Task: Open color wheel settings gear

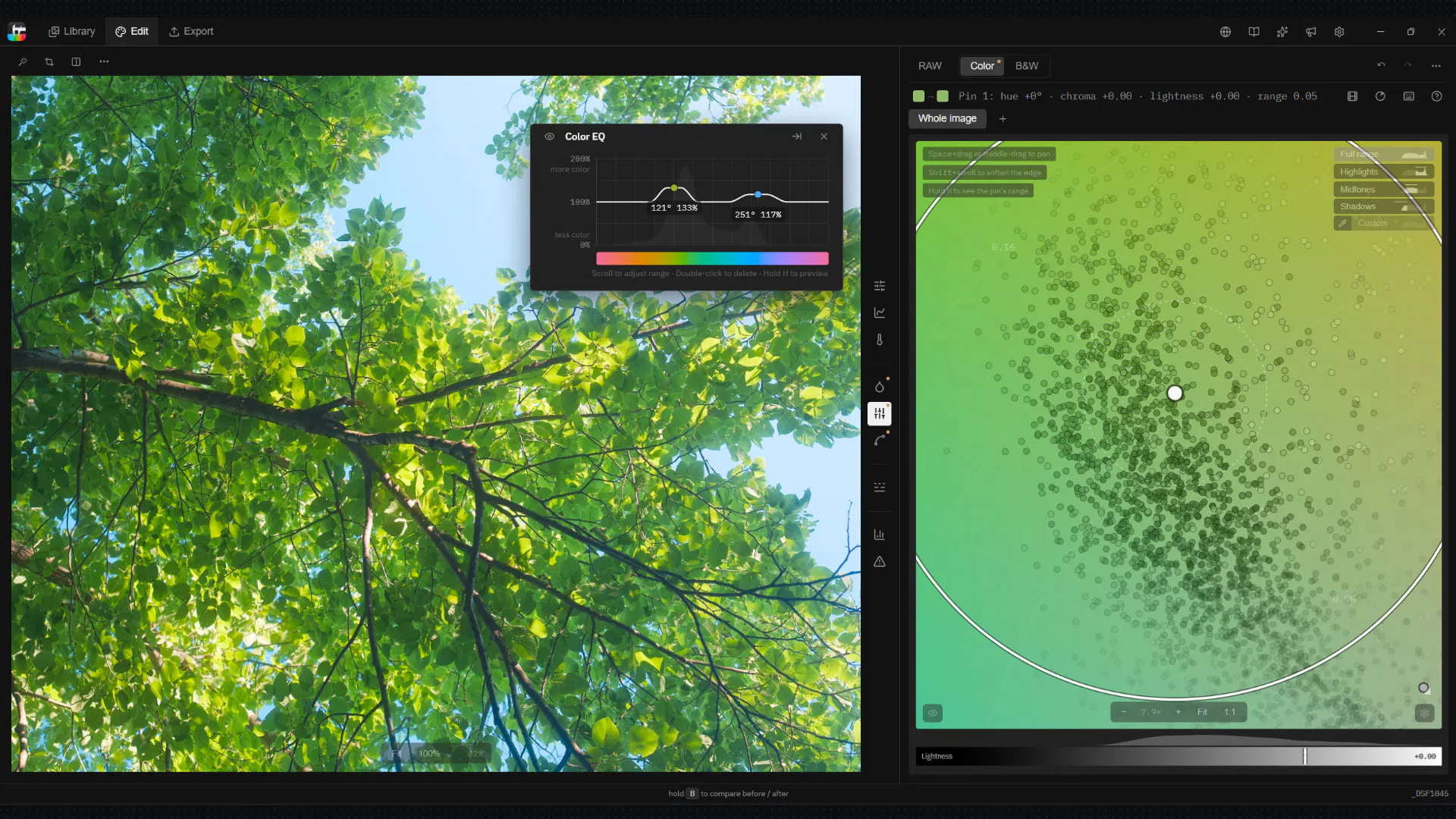Action: [x=1424, y=713]
